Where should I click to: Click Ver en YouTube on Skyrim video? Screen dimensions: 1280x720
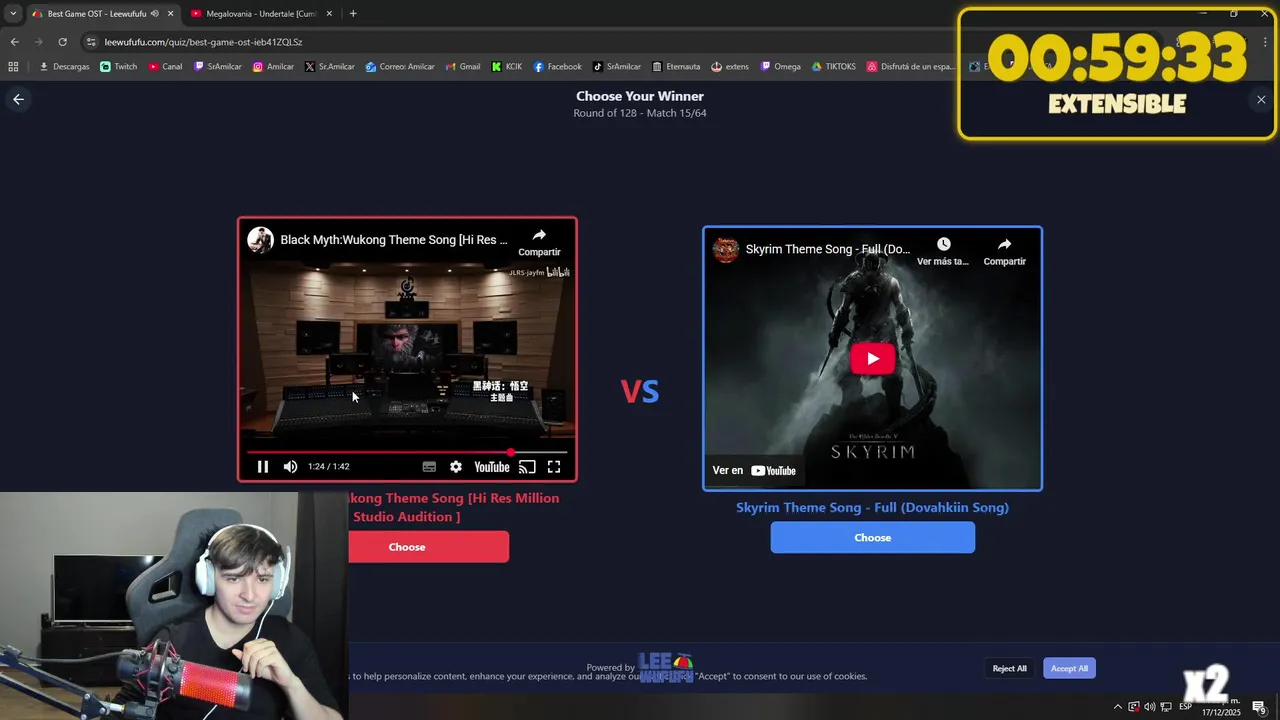(754, 470)
